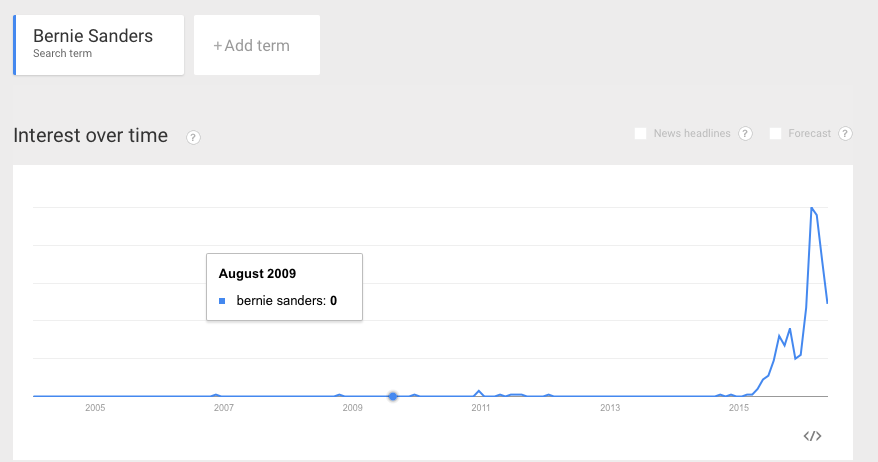Viewport: 878px width, 462px height.
Task: Click help icon next to News headlines
Action: (x=745, y=134)
